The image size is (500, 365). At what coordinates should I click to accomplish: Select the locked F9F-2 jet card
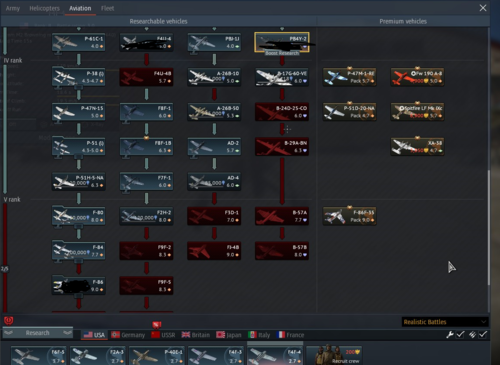146,251
